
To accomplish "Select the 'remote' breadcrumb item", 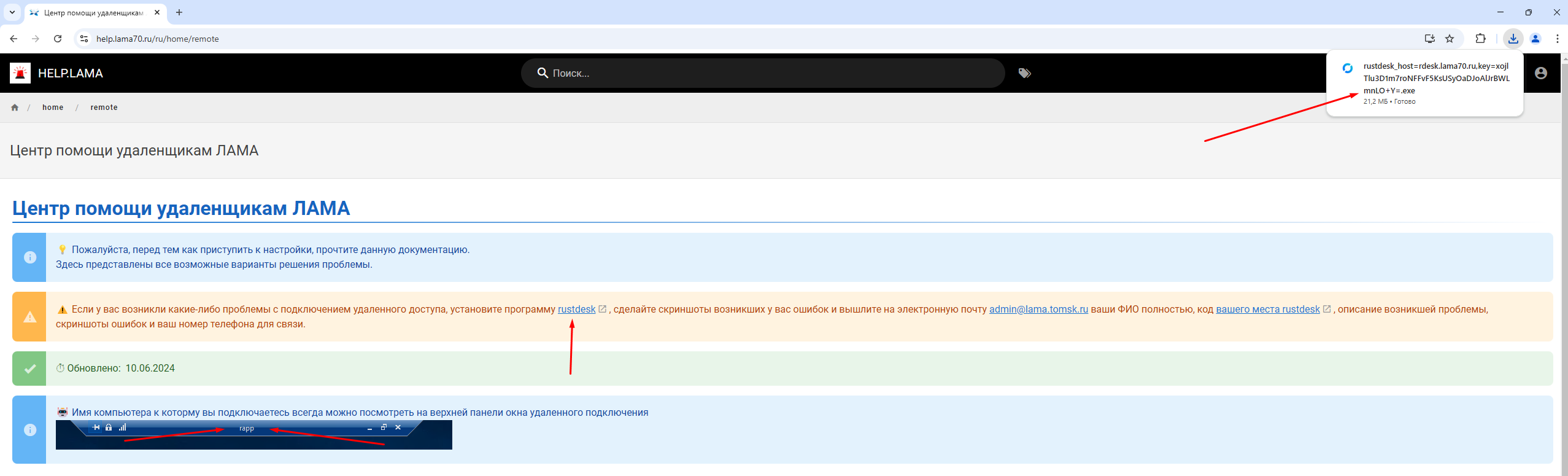I will pyautogui.click(x=104, y=107).
